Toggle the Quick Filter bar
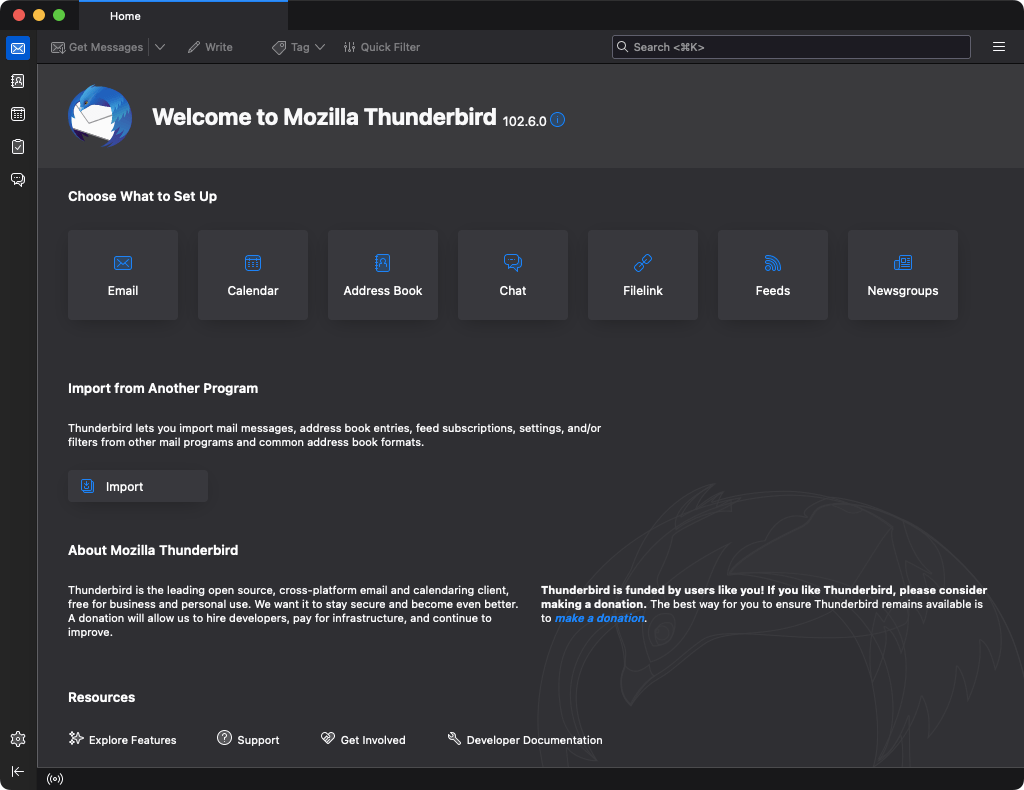The image size is (1024, 790). click(381, 47)
